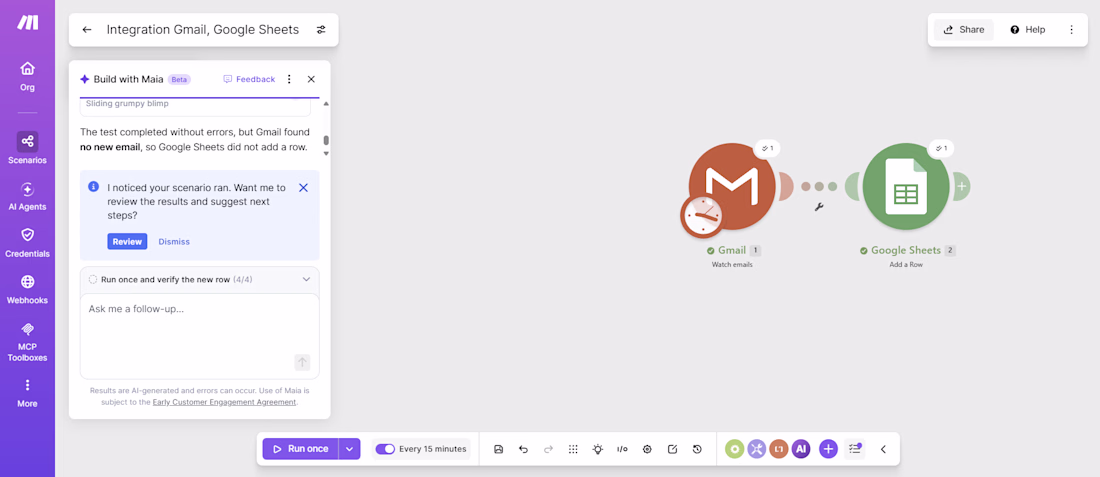The width and height of the screenshot is (1100, 477).
Task: Open MCP Toolboxes
Action: [27, 342]
